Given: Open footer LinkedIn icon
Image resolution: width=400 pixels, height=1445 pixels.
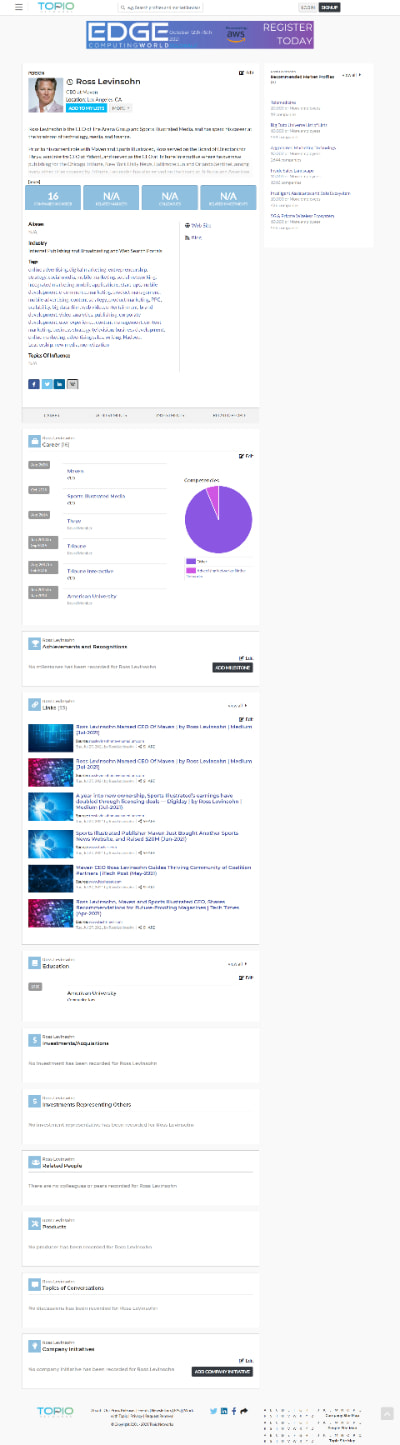Looking at the screenshot, I should (x=224, y=1410).
